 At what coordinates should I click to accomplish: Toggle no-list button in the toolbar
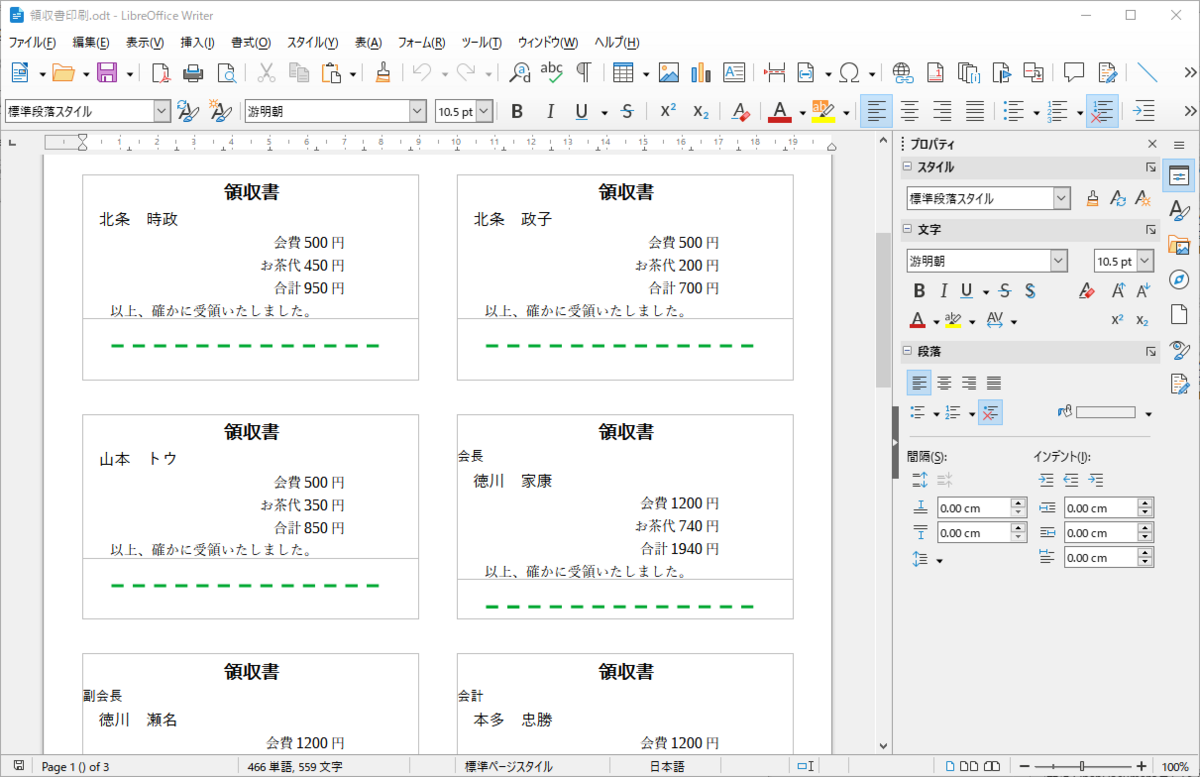pos(1102,111)
